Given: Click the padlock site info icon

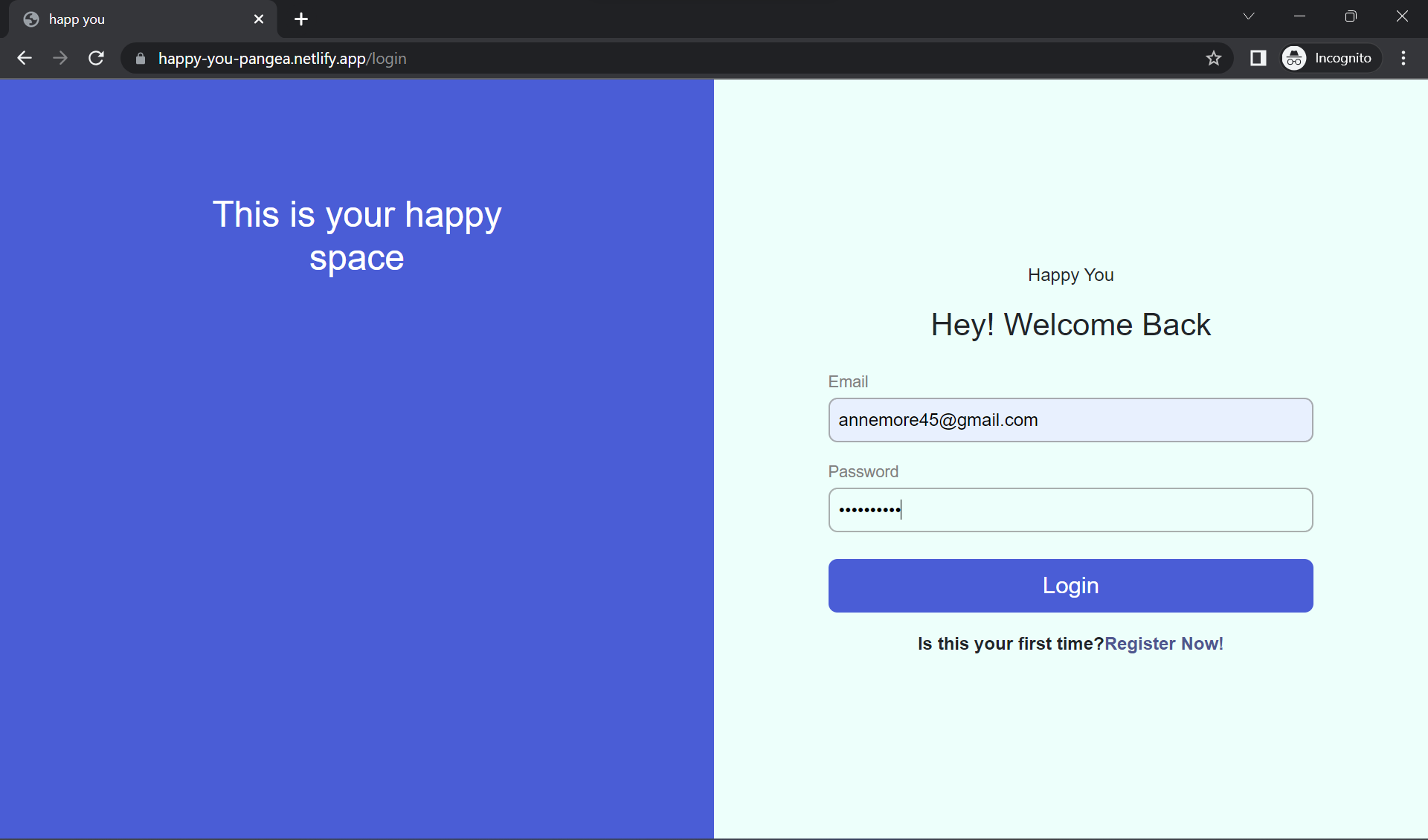Looking at the screenshot, I should (140, 58).
